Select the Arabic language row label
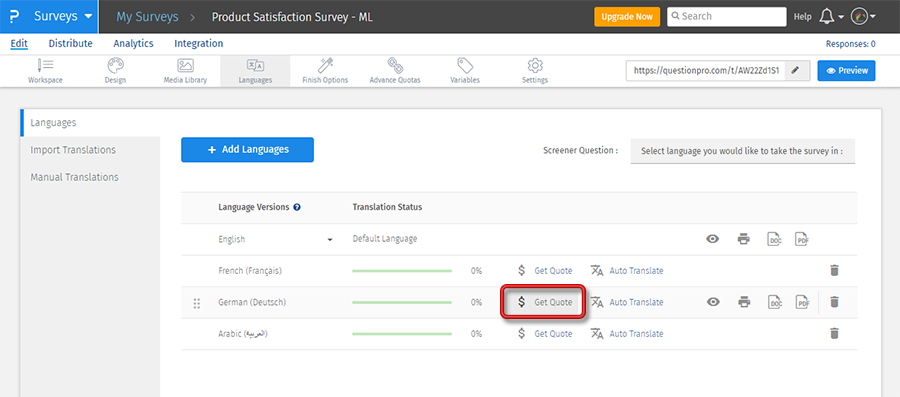900x397 pixels. click(243, 333)
